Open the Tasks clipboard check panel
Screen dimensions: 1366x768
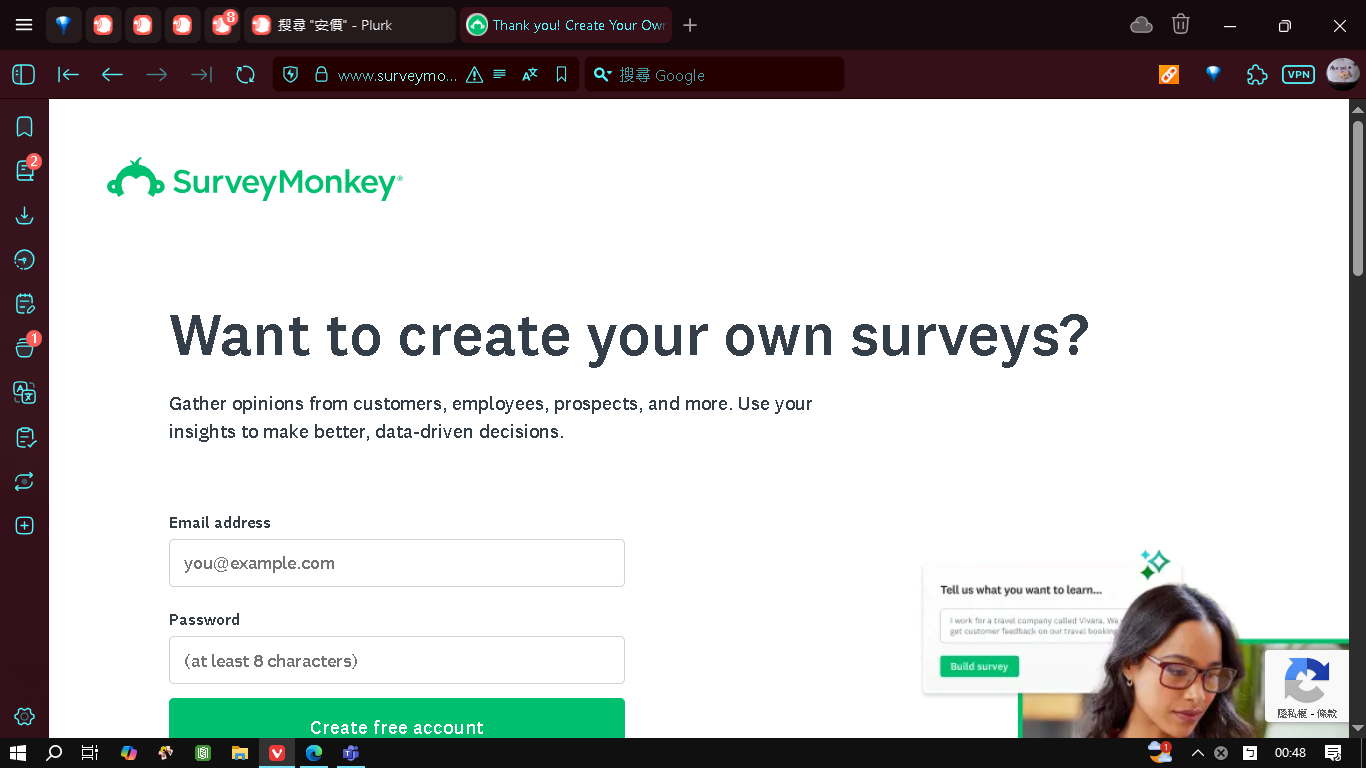tap(25, 437)
